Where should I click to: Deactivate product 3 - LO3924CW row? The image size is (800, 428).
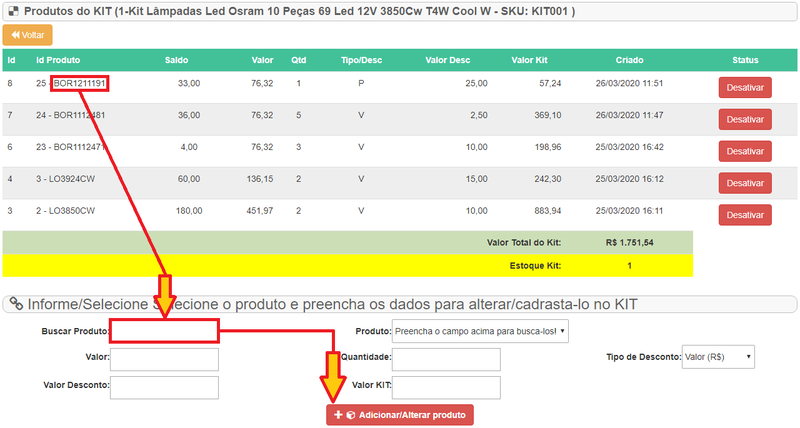(x=745, y=183)
